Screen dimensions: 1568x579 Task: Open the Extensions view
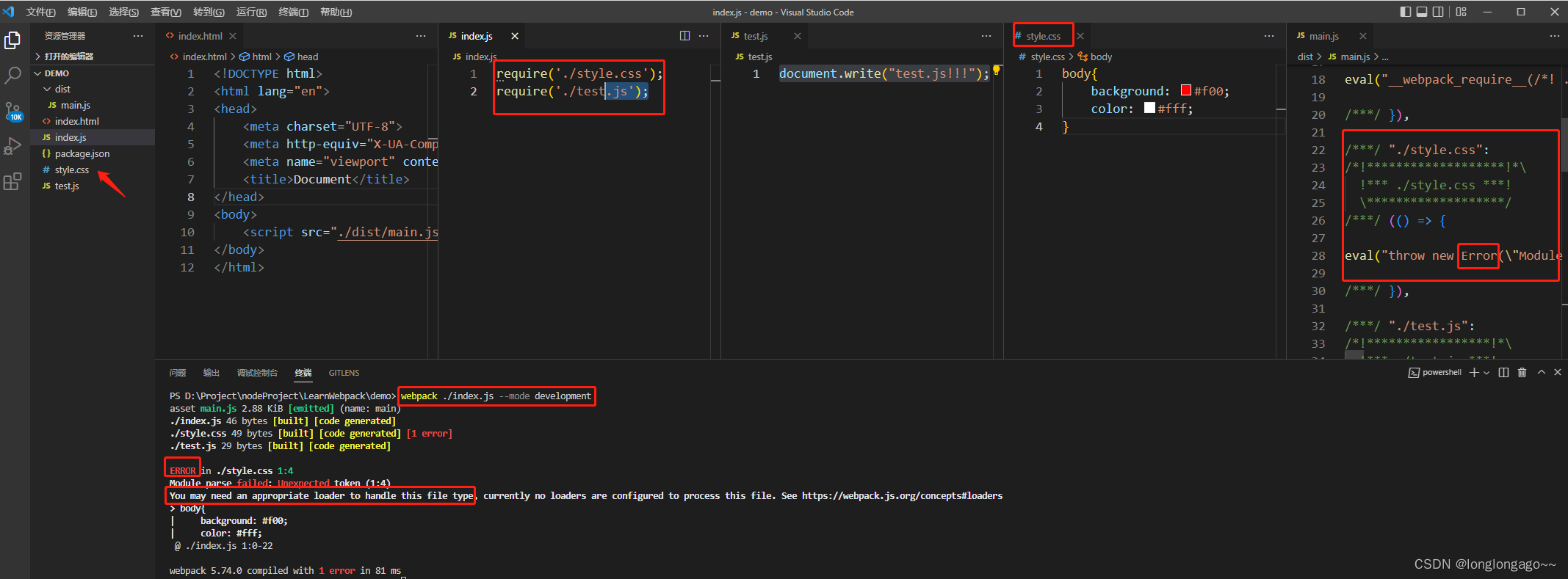point(12,181)
